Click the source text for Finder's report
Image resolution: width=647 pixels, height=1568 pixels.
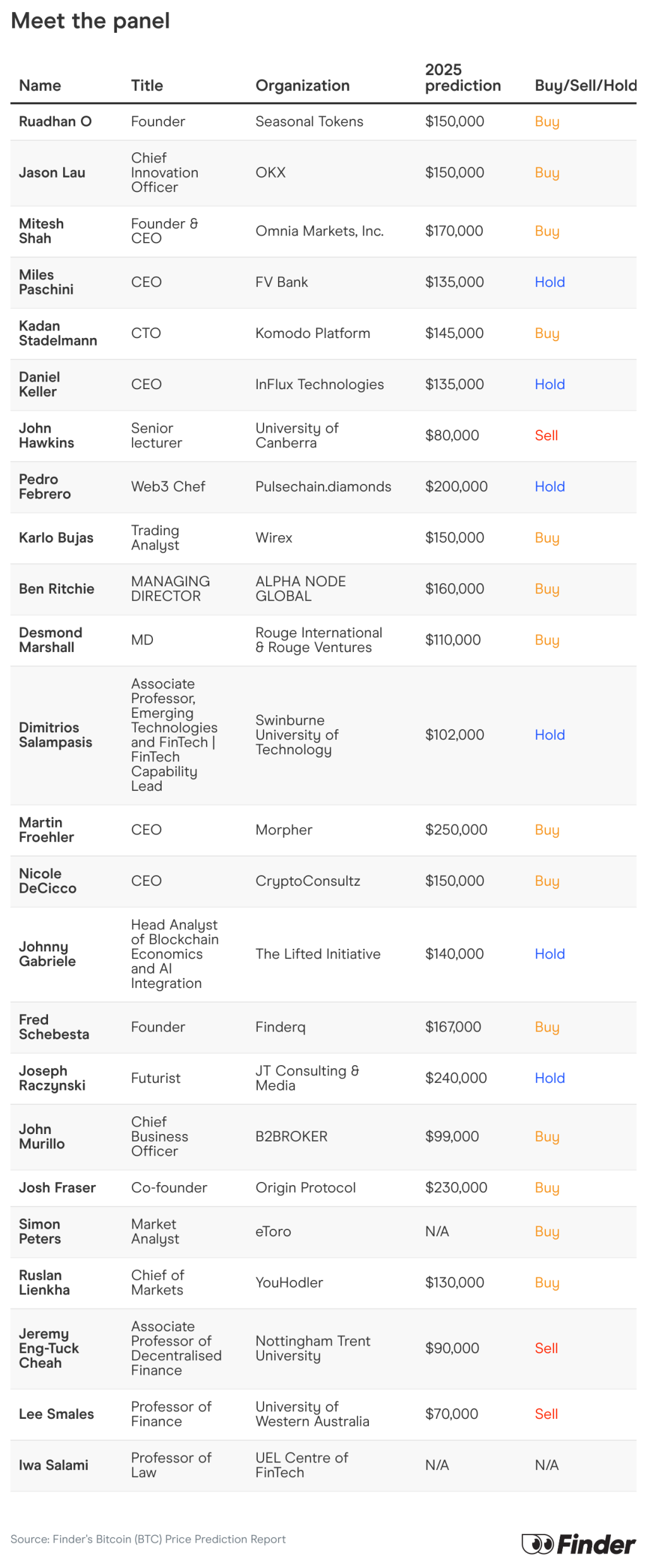(x=148, y=1539)
